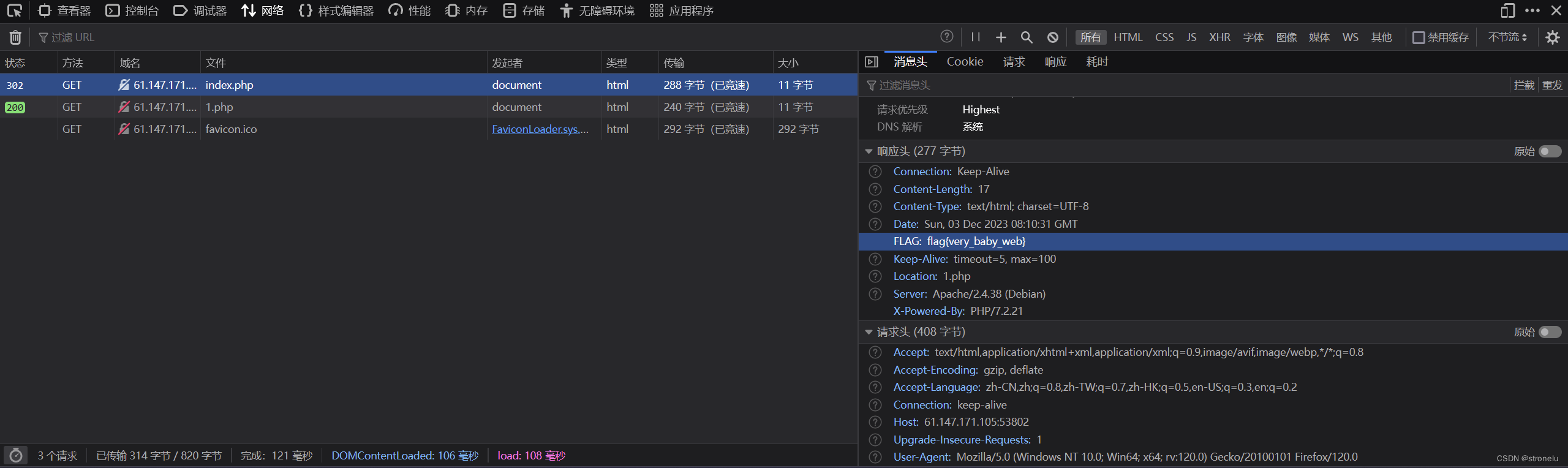Select the 所有 filter button
The image size is (1568, 468).
[x=1090, y=37]
